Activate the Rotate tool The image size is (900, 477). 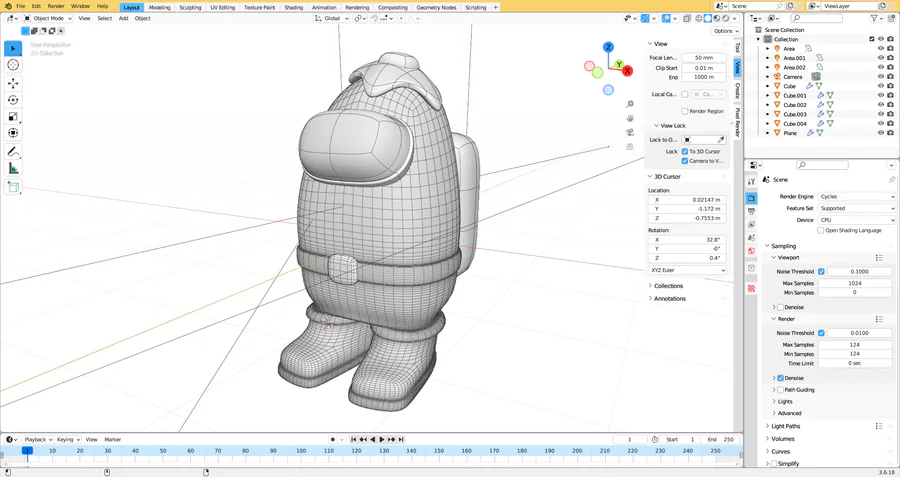pos(13,100)
